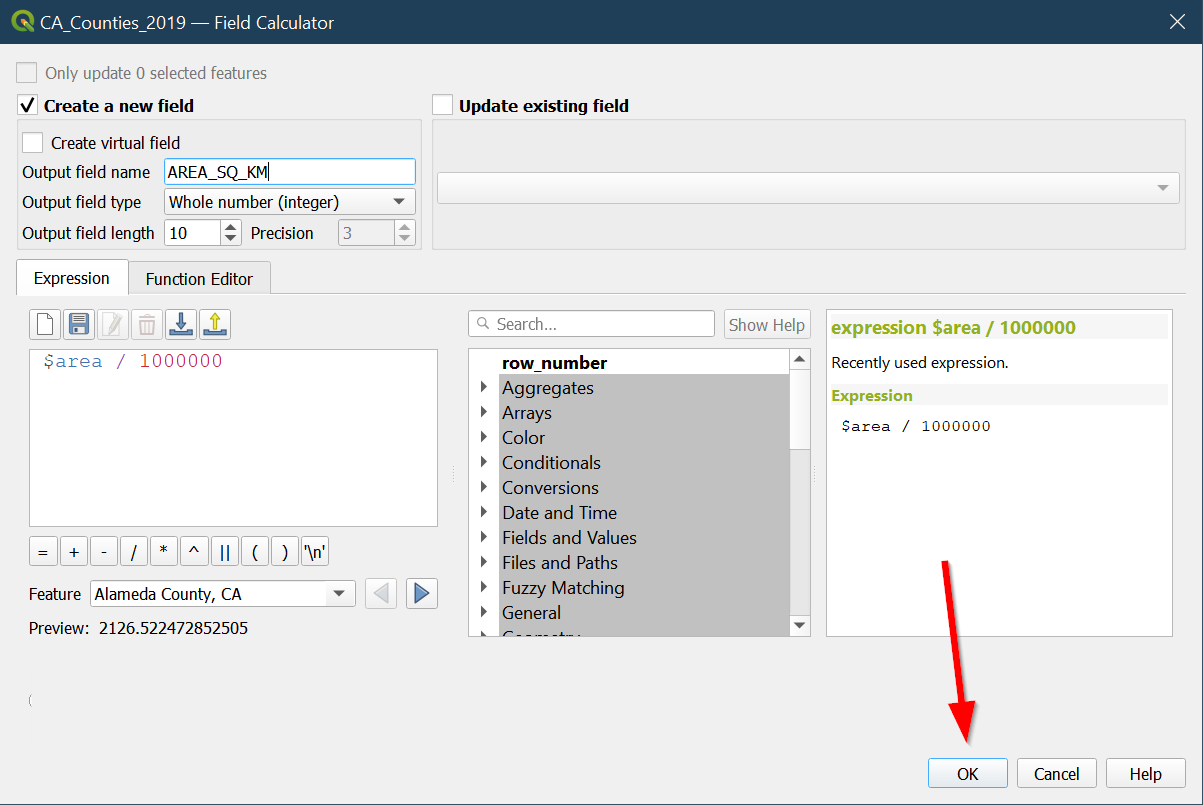
Task: Click the export user expressions icon
Action: point(215,324)
